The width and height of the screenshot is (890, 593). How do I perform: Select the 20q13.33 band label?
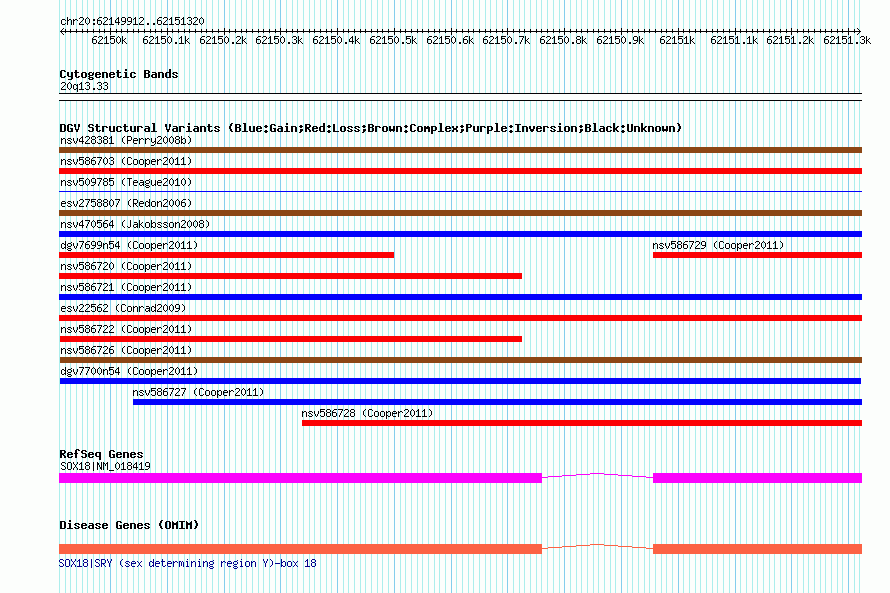coord(85,87)
